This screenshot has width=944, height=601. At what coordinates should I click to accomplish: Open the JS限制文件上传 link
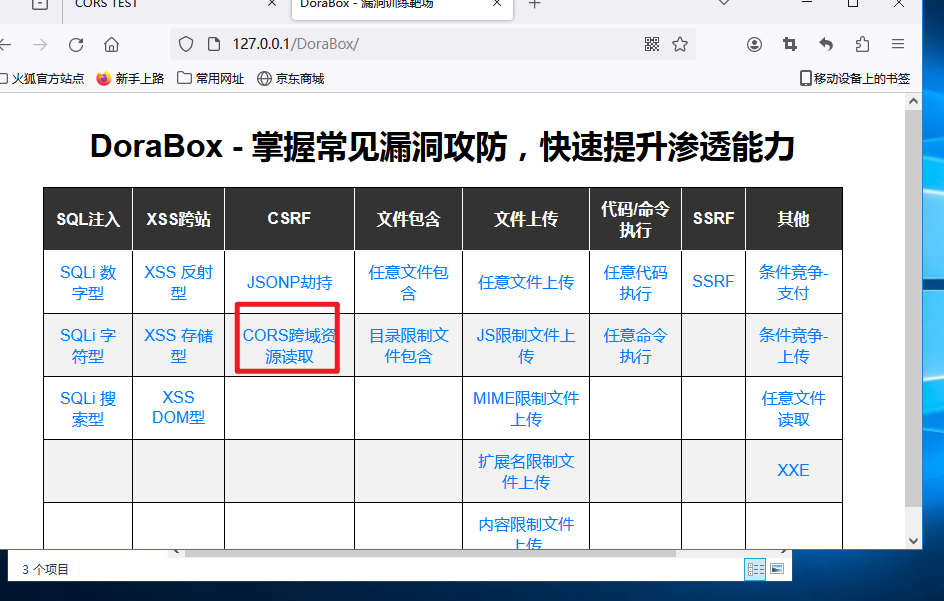click(x=526, y=346)
